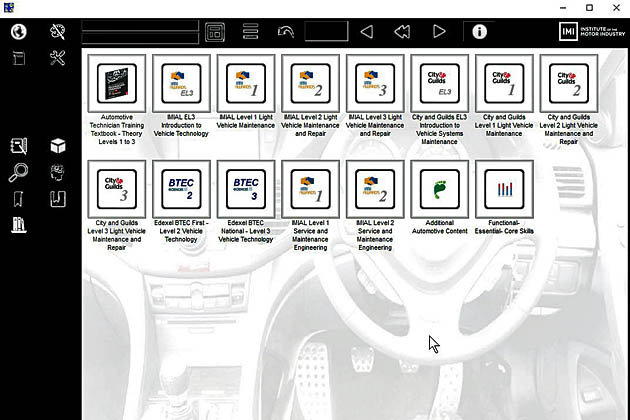Click 'Functional- Essential- Core Skills' label text
This screenshot has width=630, height=420.
coord(504,227)
